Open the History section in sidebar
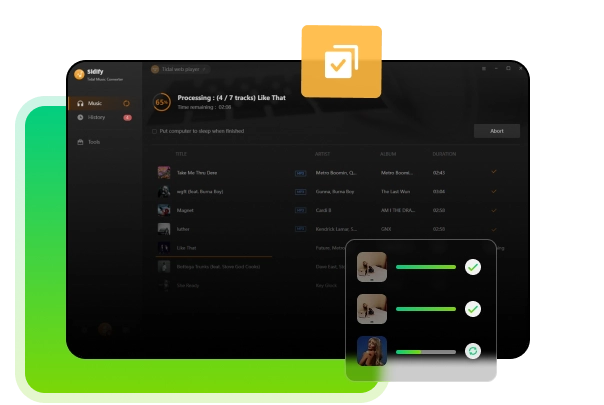This screenshot has width=604, height=405. tap(96, 117)
